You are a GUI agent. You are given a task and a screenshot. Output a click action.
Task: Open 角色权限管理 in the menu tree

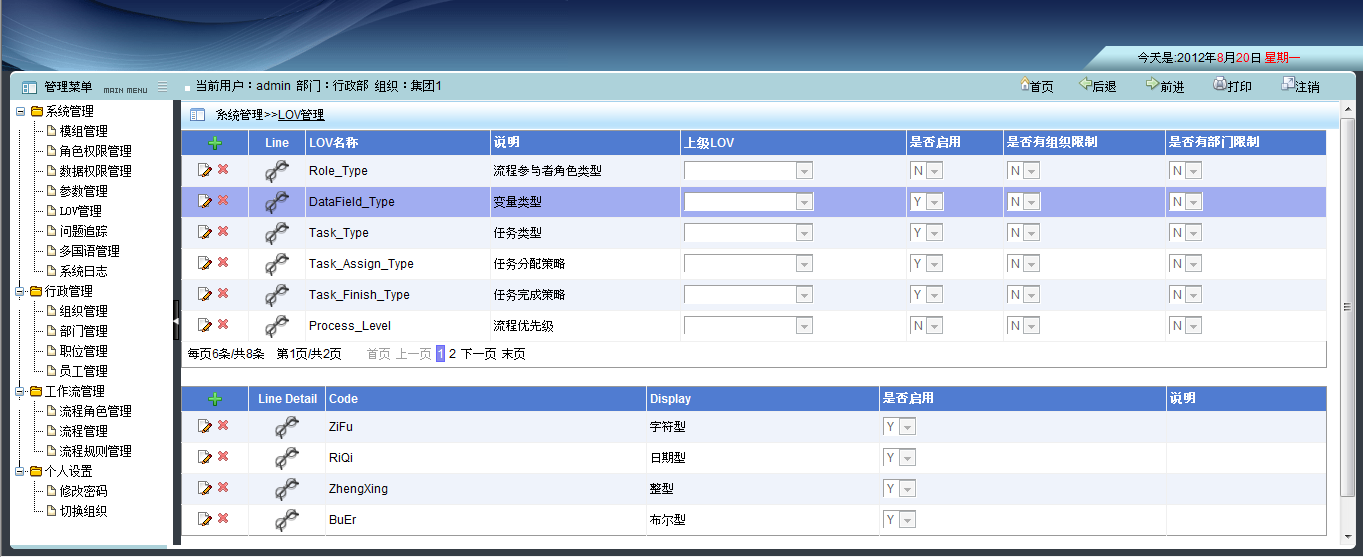(x=95, y=151)
